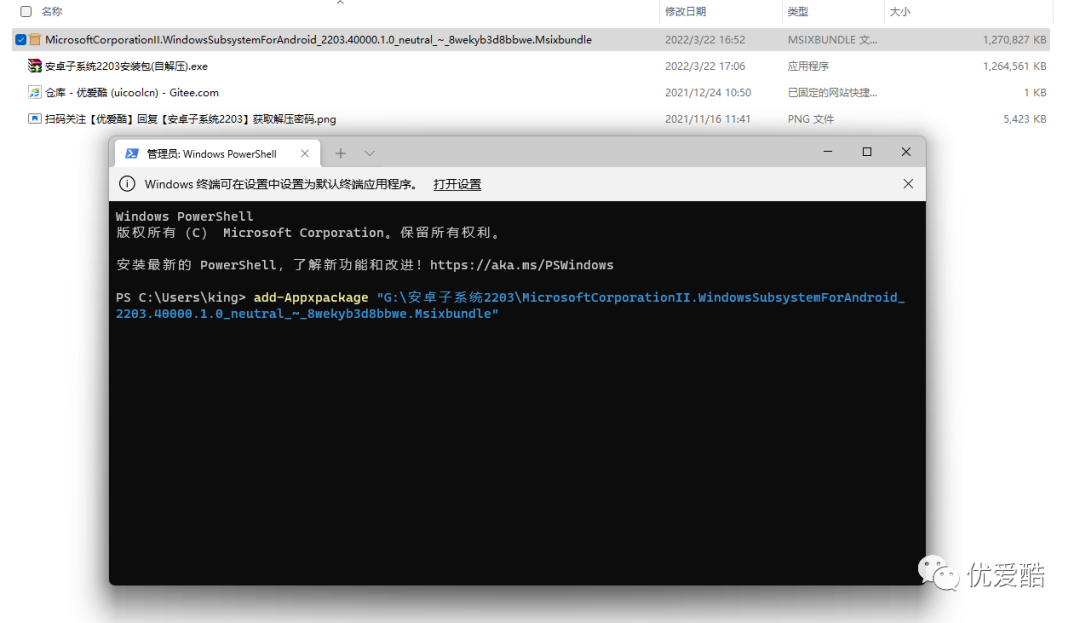Sort files by 类型 column header

tap(798, 12)
